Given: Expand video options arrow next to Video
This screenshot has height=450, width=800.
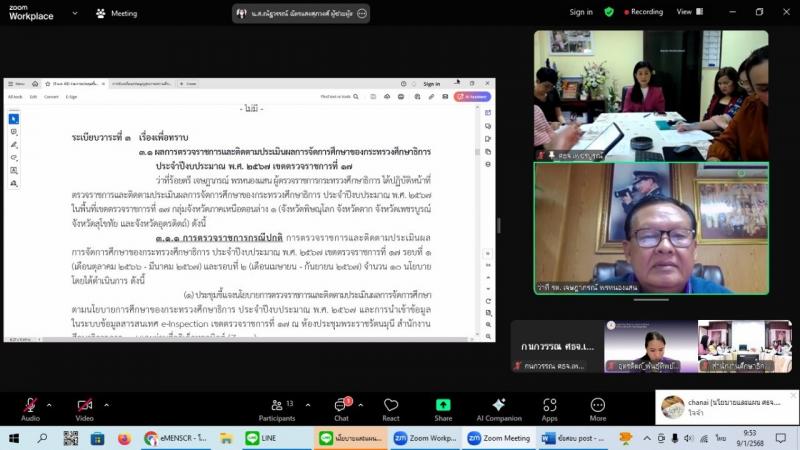Looking at the screenshot, I should click(x=106, y=405).
